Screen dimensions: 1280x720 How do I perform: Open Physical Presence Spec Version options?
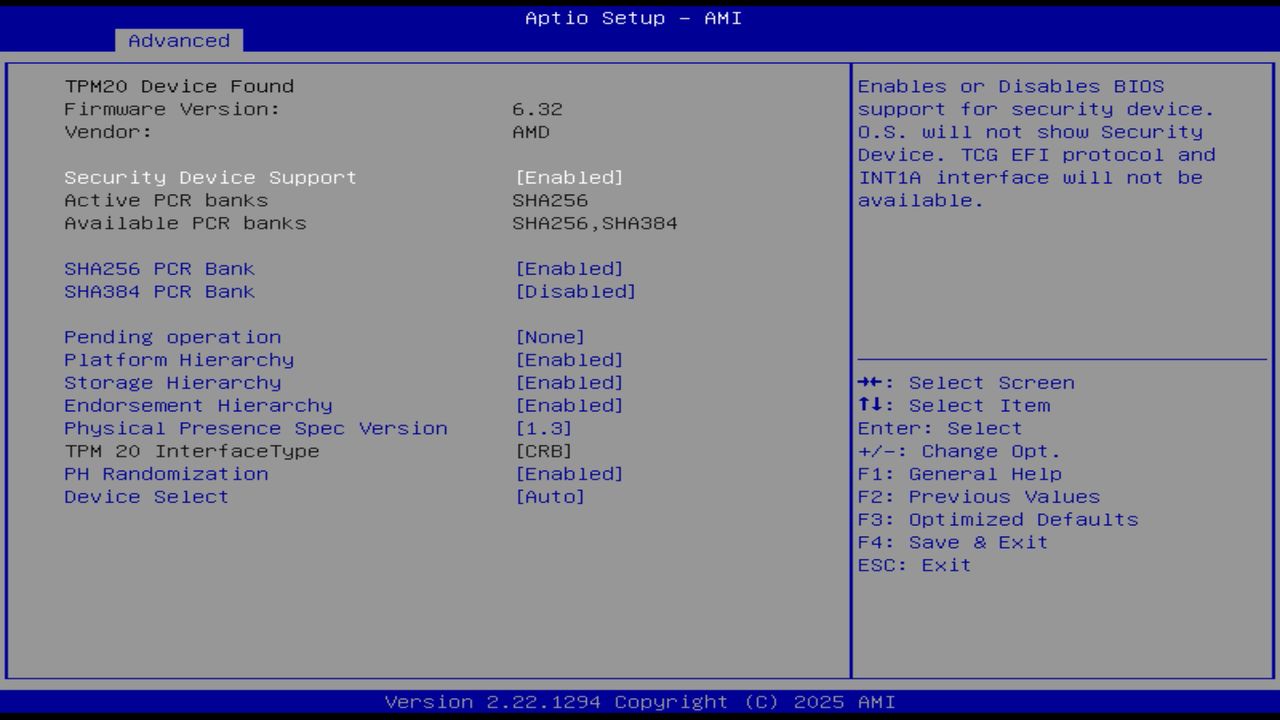coord(255,428)
